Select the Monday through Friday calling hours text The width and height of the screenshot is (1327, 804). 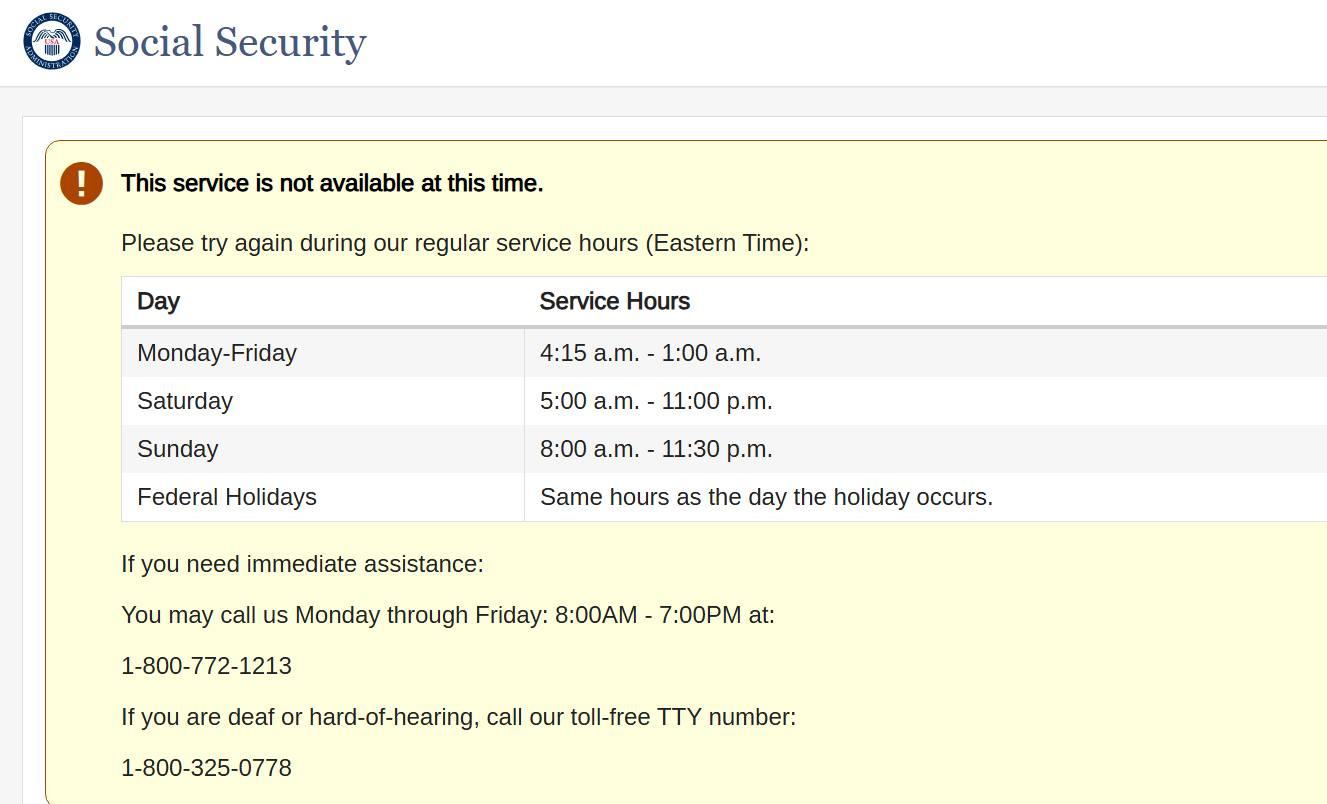448,615
